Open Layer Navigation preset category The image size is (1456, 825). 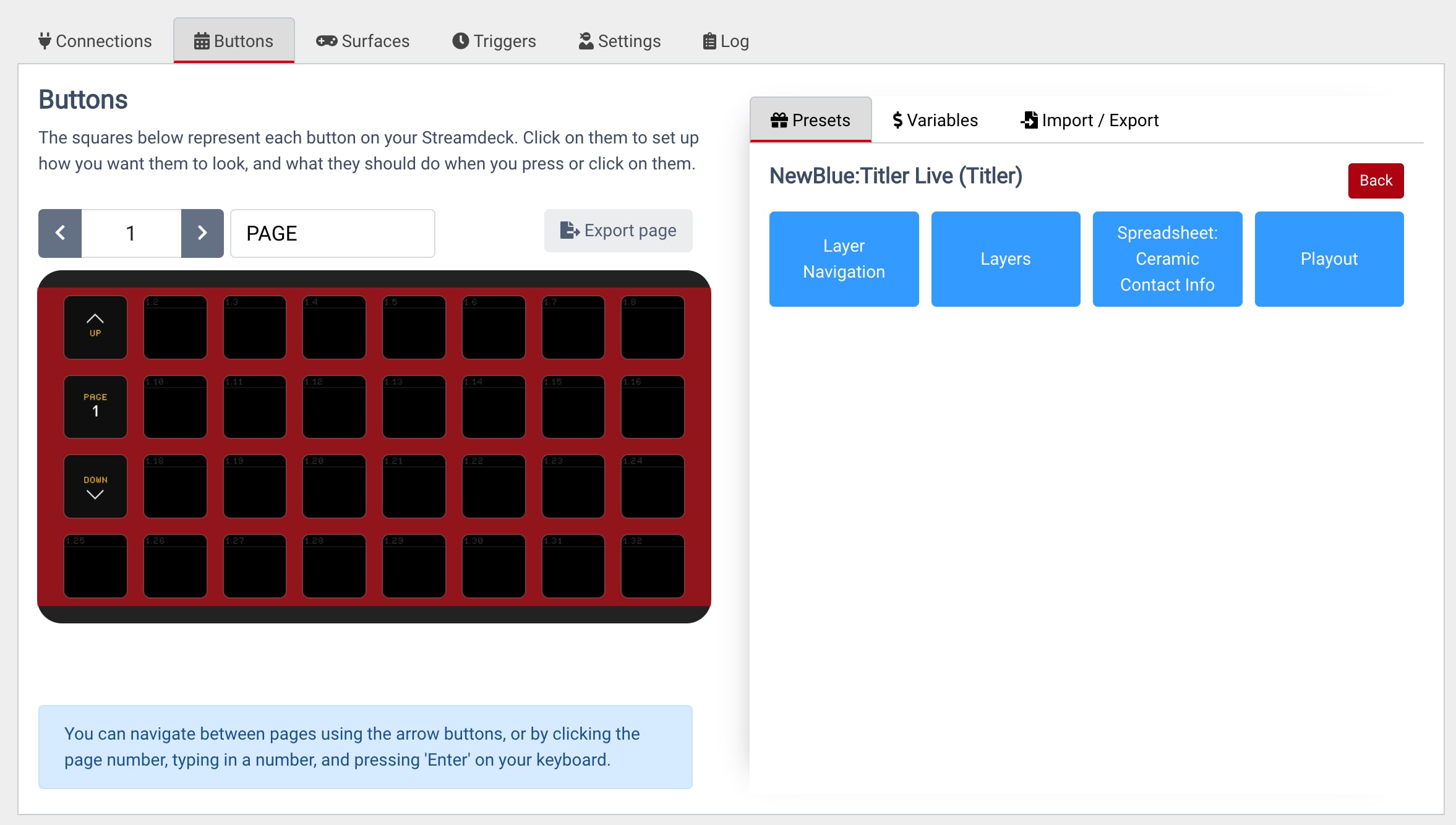click(844, 259)
